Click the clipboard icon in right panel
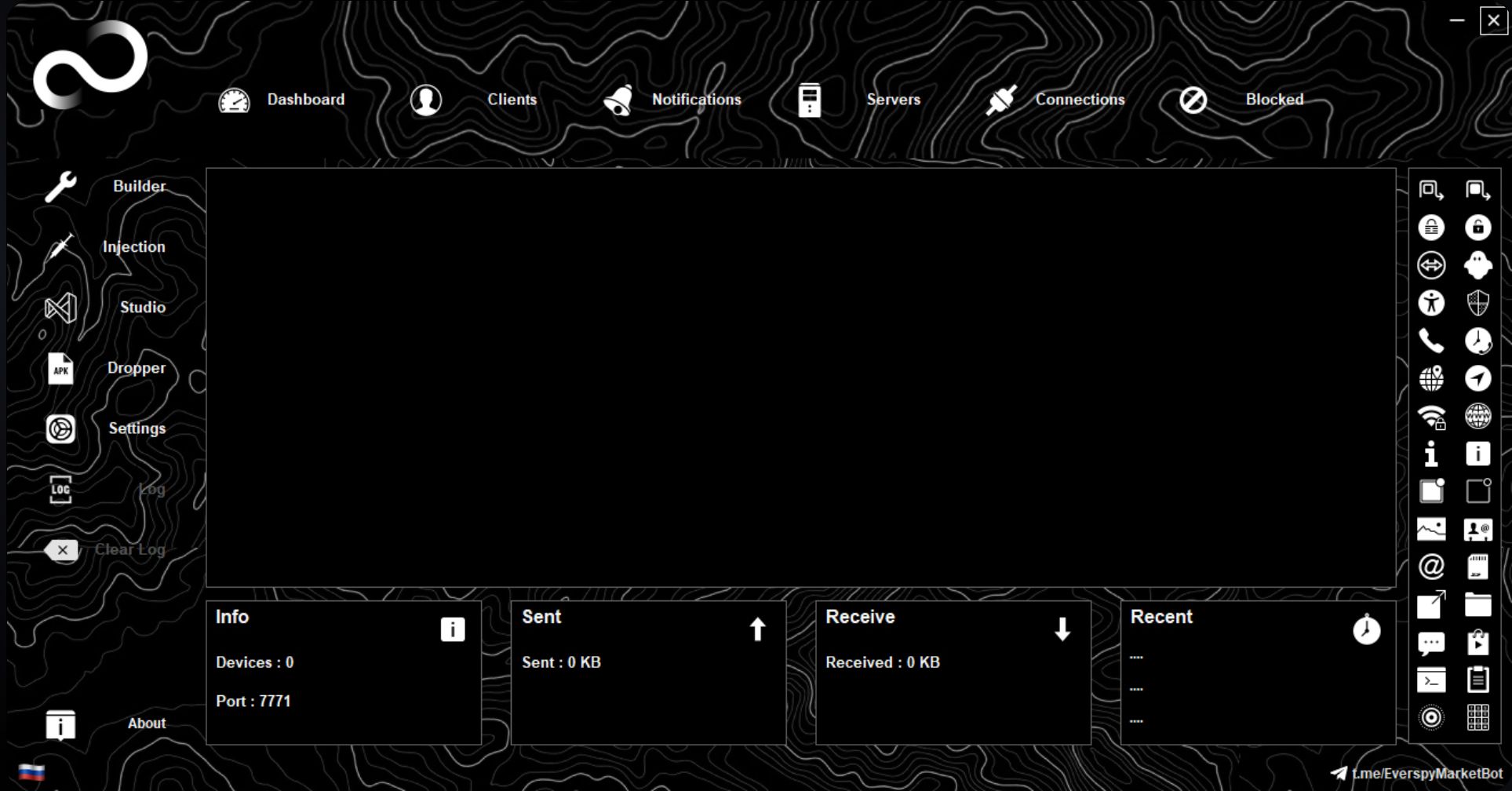 pos(1478,680)
